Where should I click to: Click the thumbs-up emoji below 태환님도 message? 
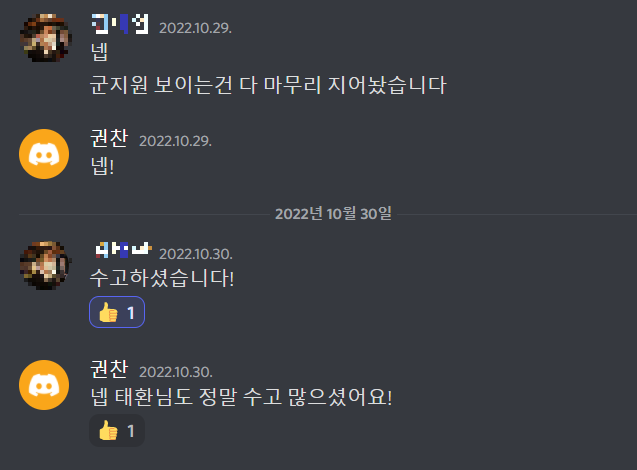tap(108, 431)
